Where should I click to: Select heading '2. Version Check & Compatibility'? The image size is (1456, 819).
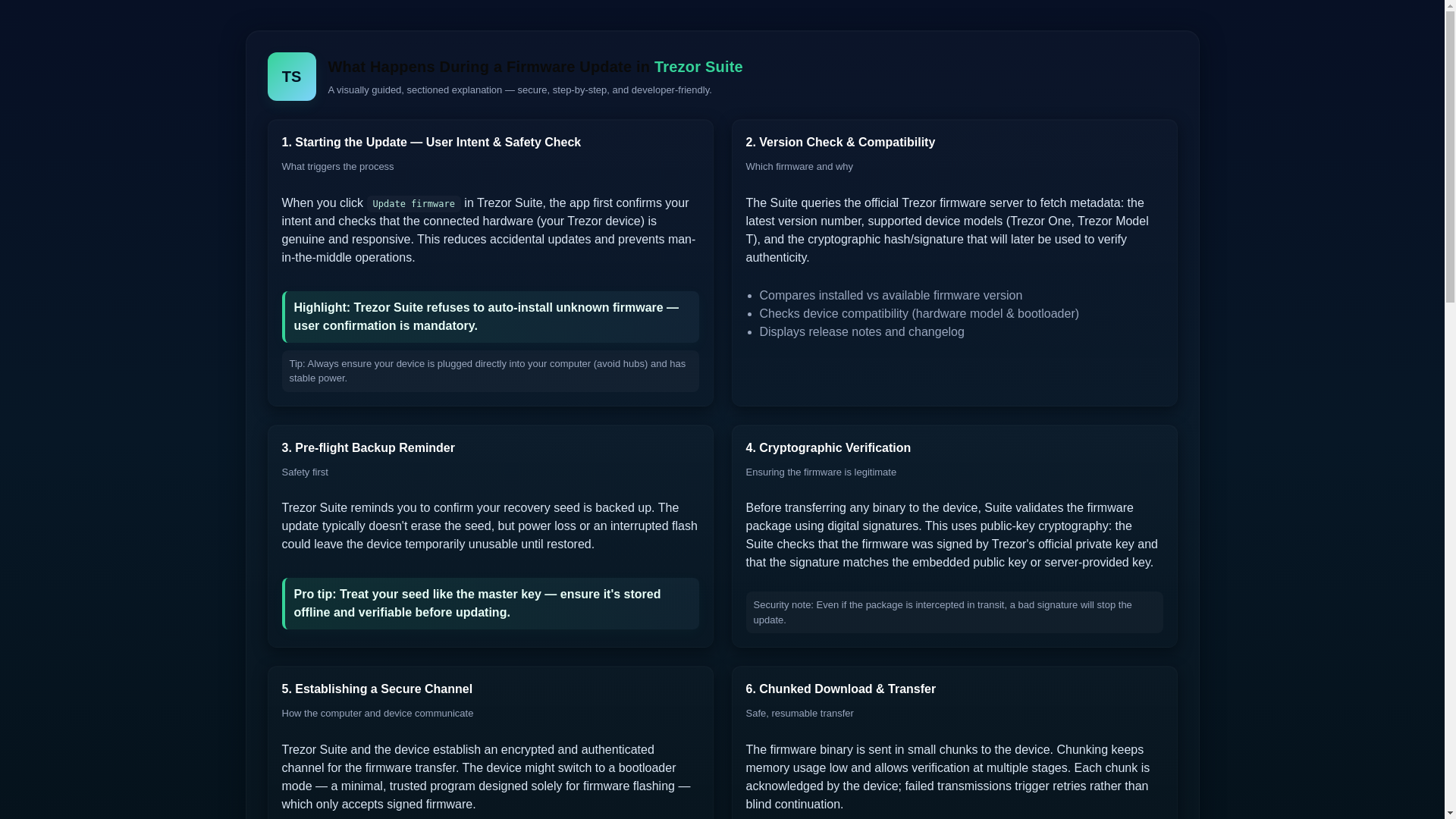tap(840, 143)
